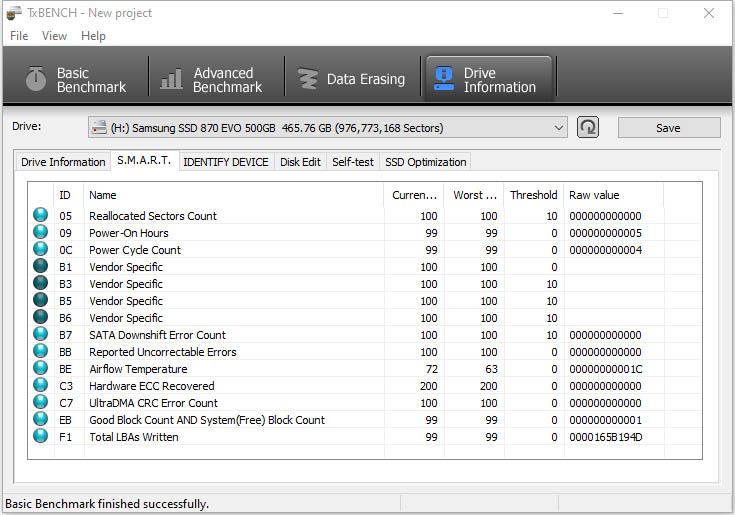
Task: Switch to the Self-test tab
Action: (x=353, y=162)
